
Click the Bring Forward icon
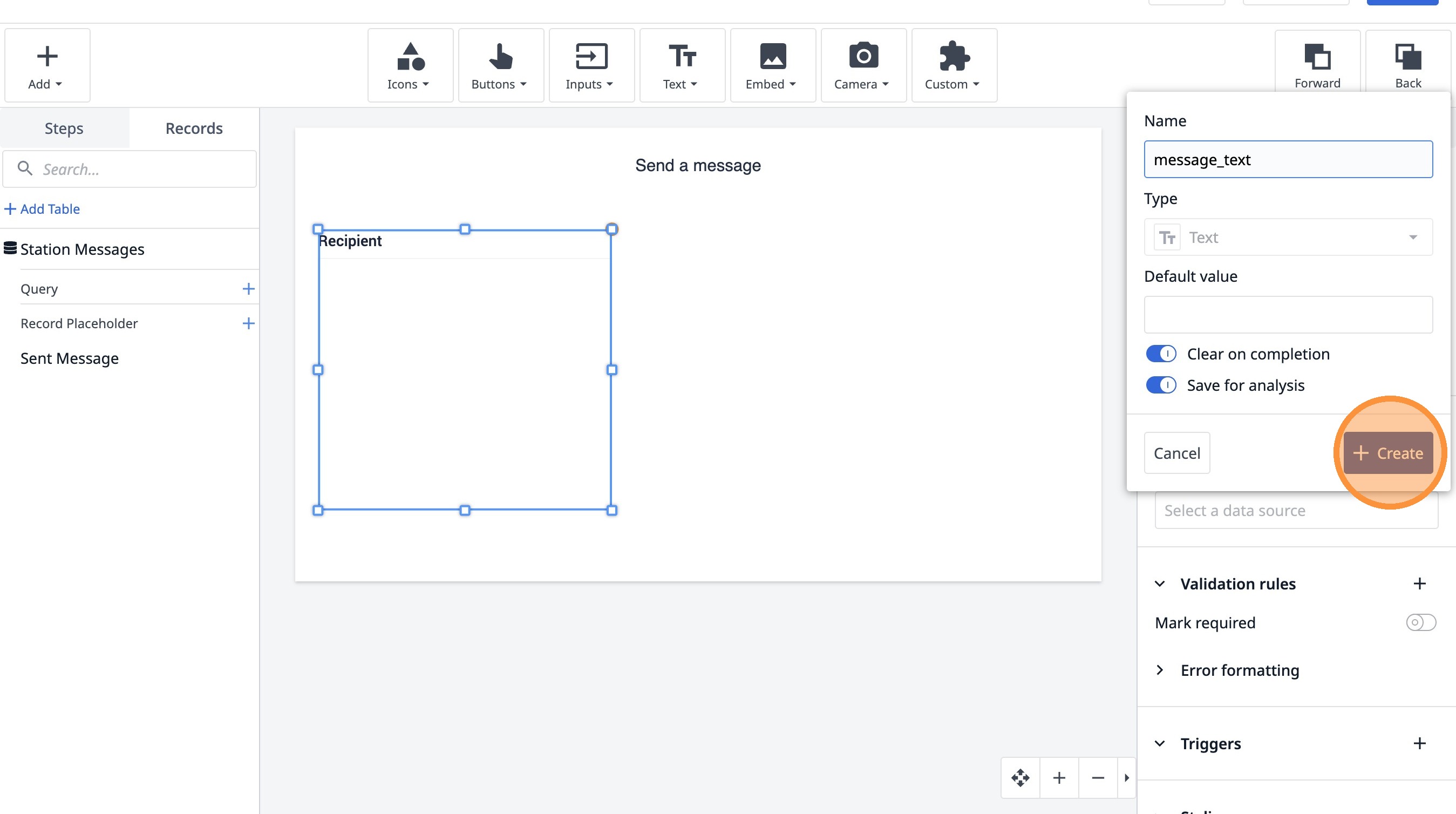(1317, 64)
